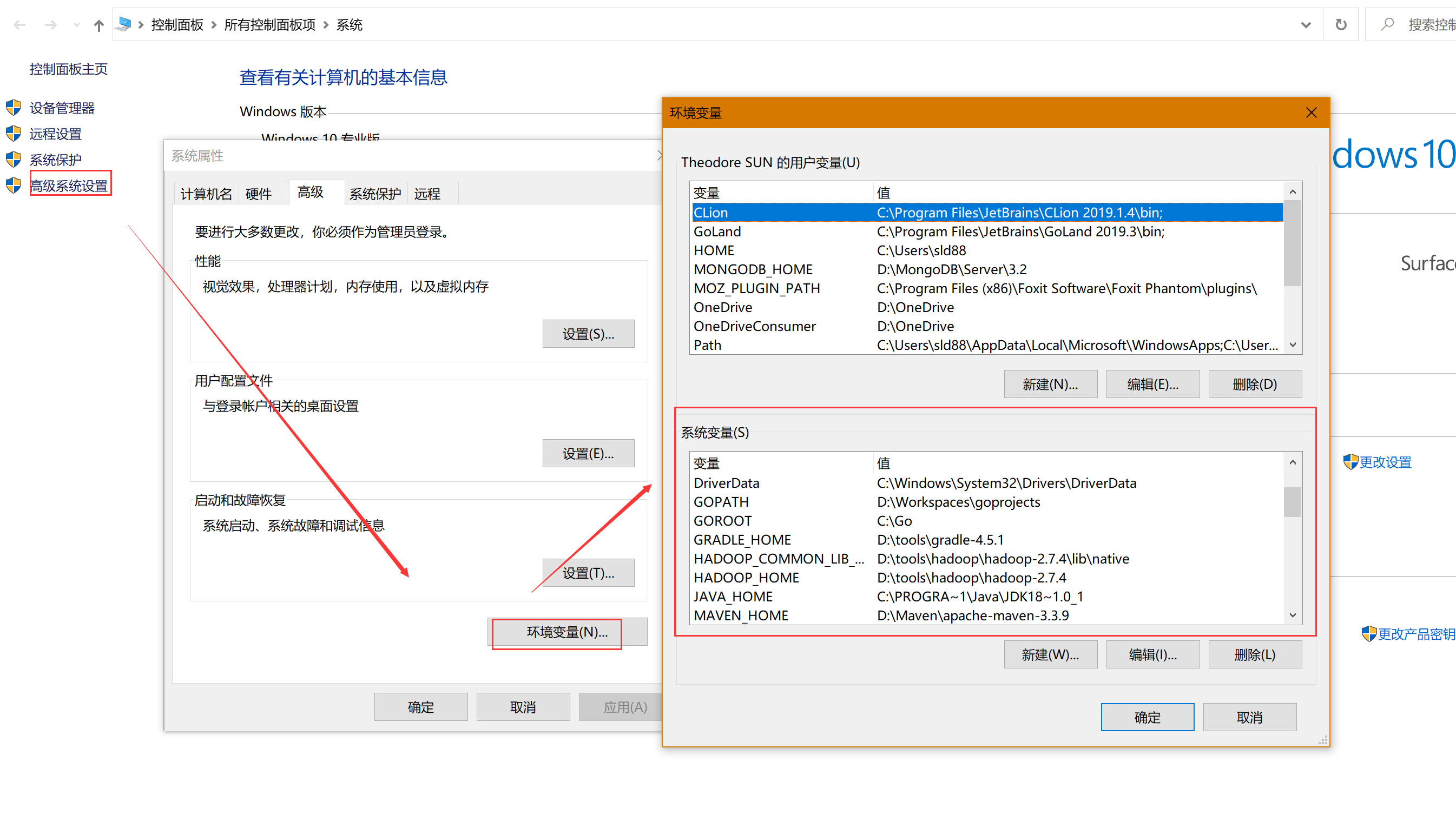The height and width of the screenshot is (828, 1456).
Task: Select MONGODB_HOME user variable row
Action: coord(987,269)
